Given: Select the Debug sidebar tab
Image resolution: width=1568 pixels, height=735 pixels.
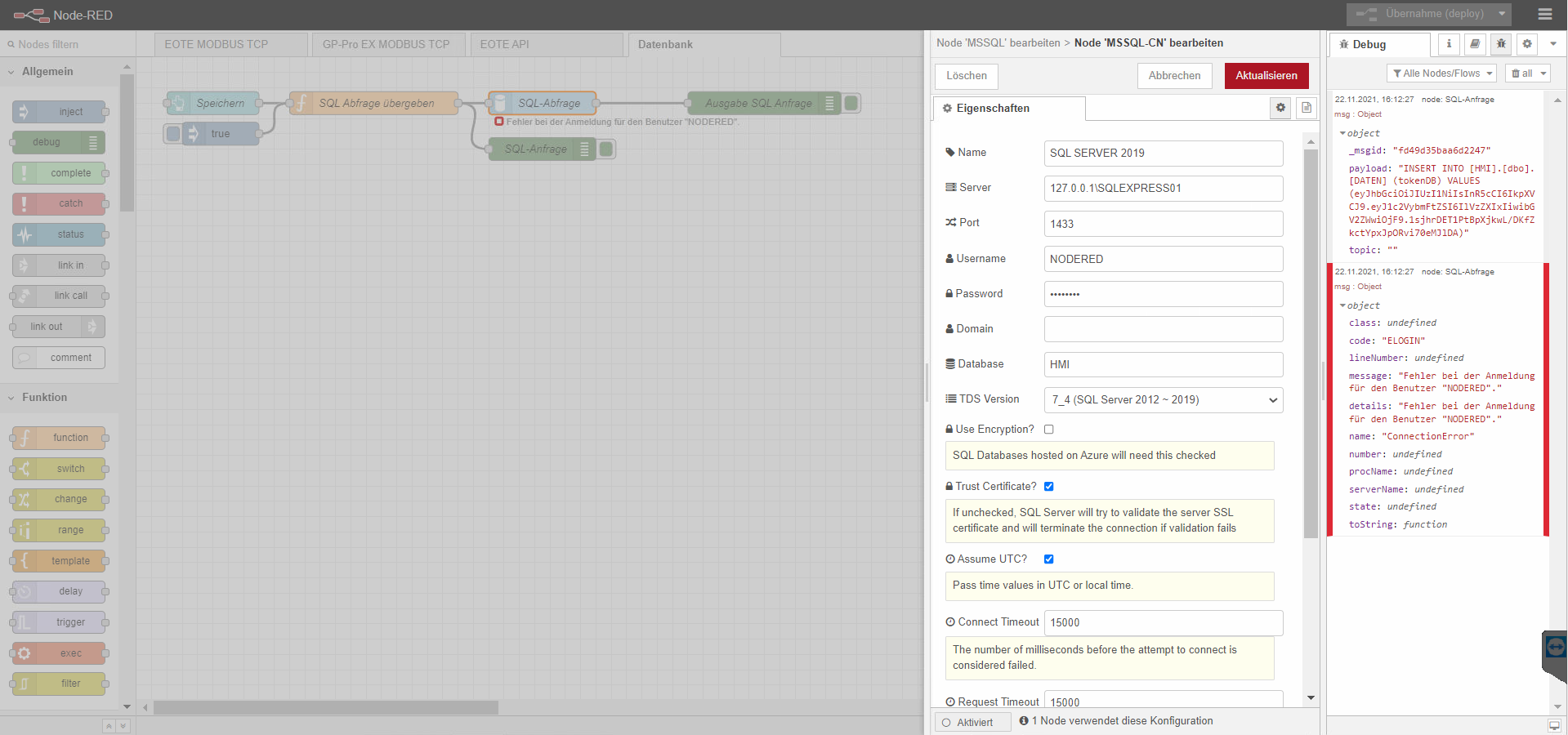Looking at the screenshot, I should click(x=1380, y=45).
